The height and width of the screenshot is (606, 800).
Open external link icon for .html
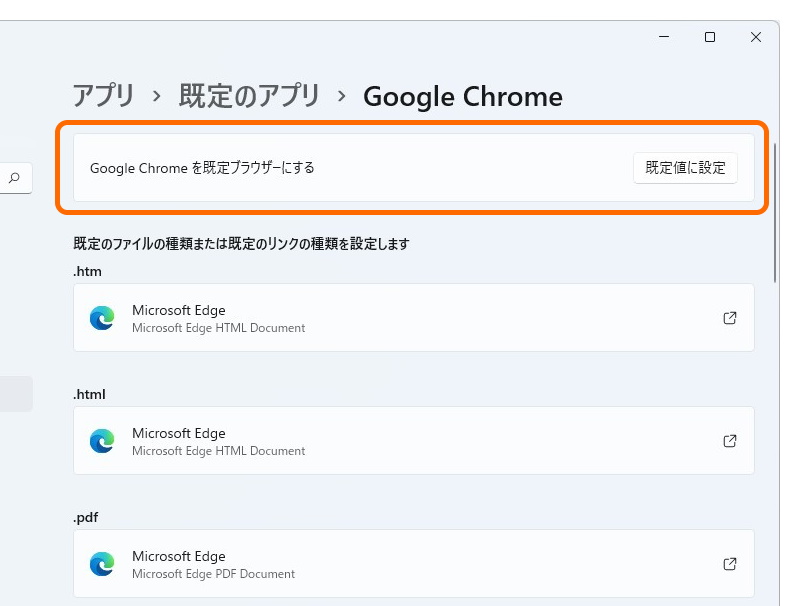click(730, 441)
